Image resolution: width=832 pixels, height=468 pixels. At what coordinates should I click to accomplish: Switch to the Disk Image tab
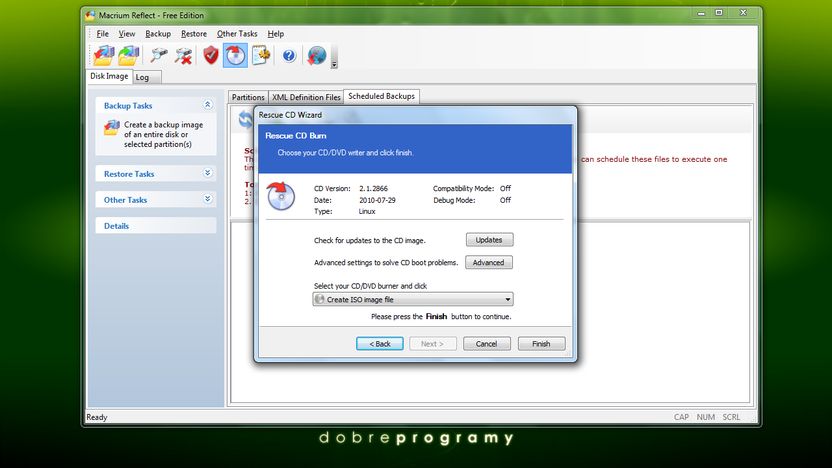pyautogui.click(x=109, y=76)
